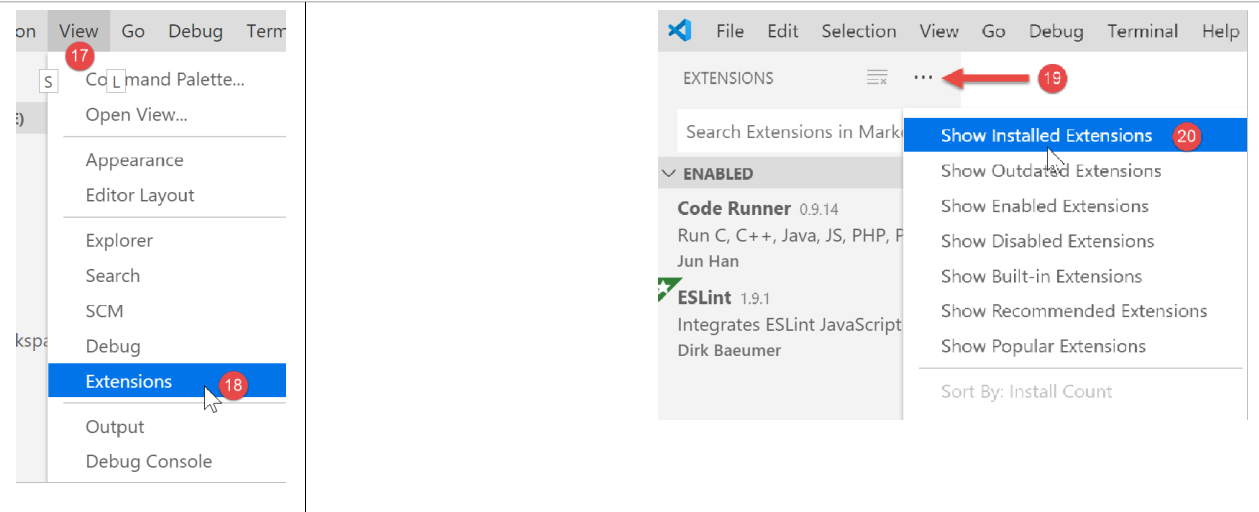This screenshot has height=512, width=1259.
Task: Expand the Editor Layout submenu
Action: [140, 195]
